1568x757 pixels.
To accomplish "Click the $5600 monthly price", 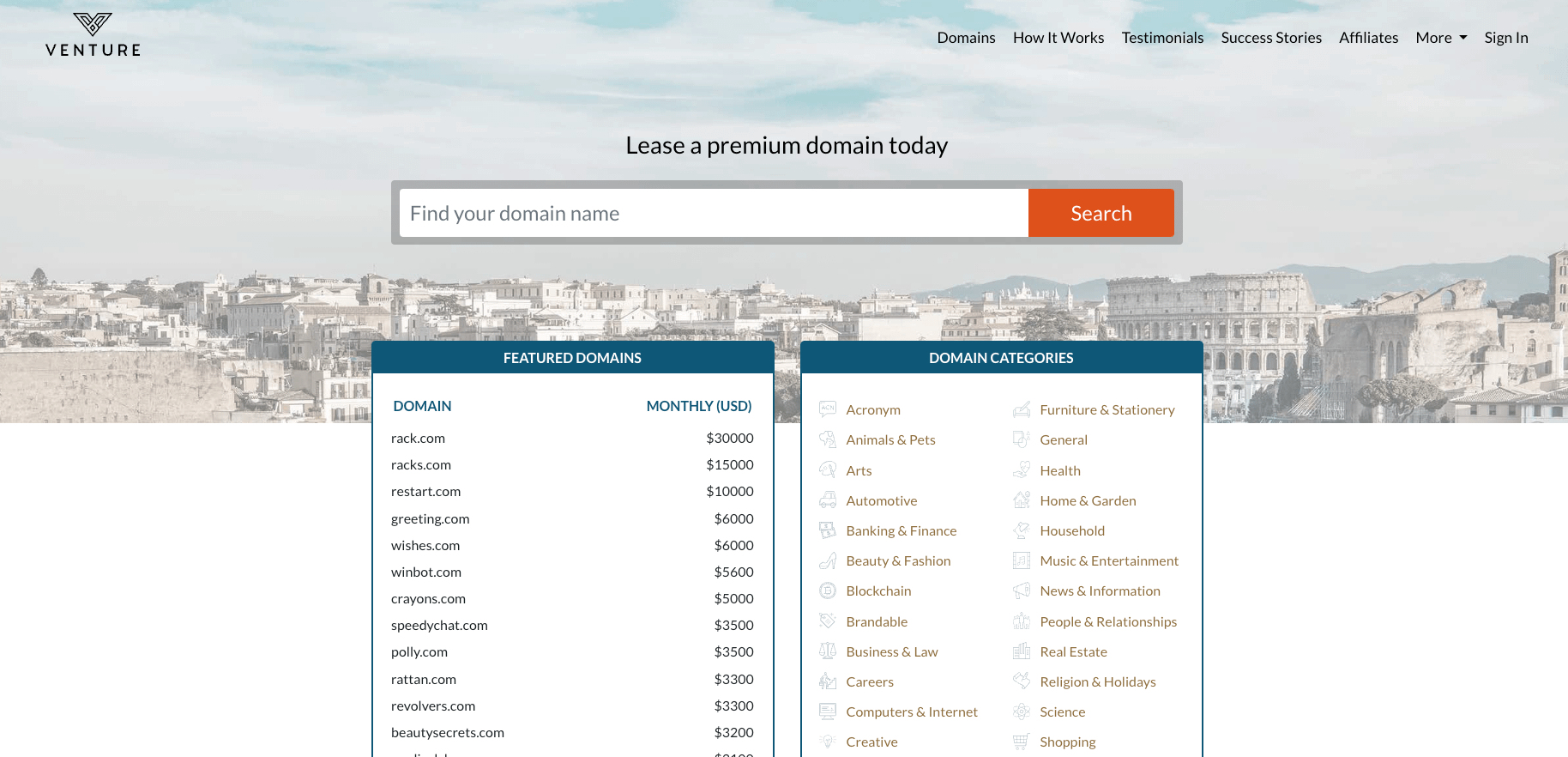I will [x=733, y=572].
